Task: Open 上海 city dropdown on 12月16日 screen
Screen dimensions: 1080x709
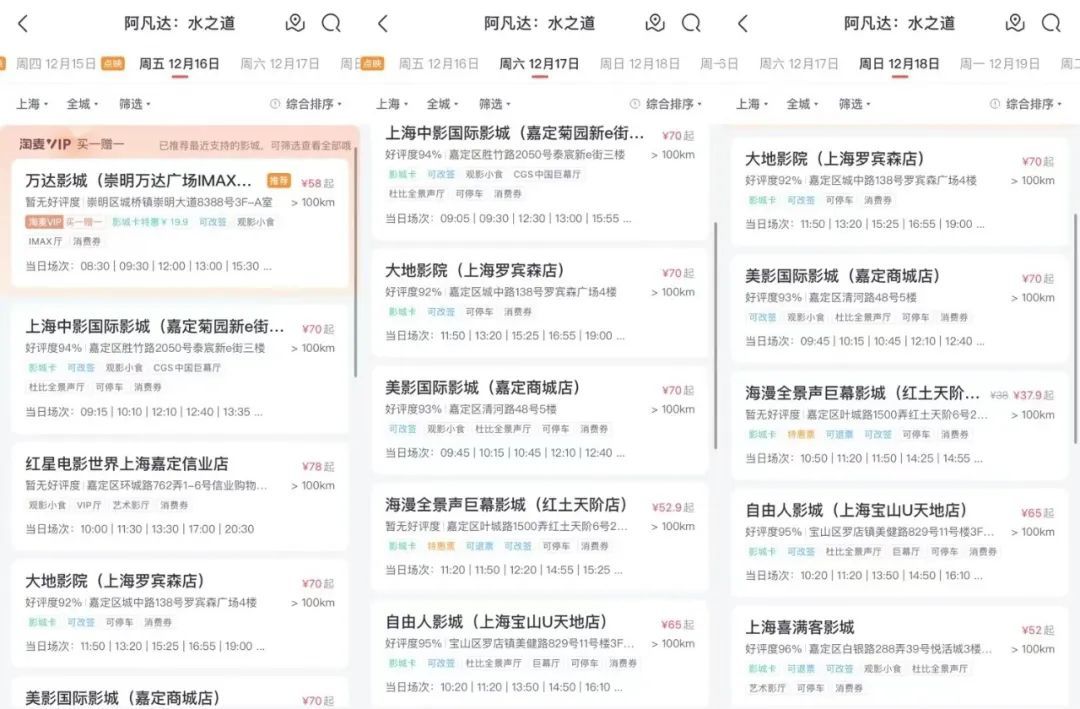Action: 32,104
